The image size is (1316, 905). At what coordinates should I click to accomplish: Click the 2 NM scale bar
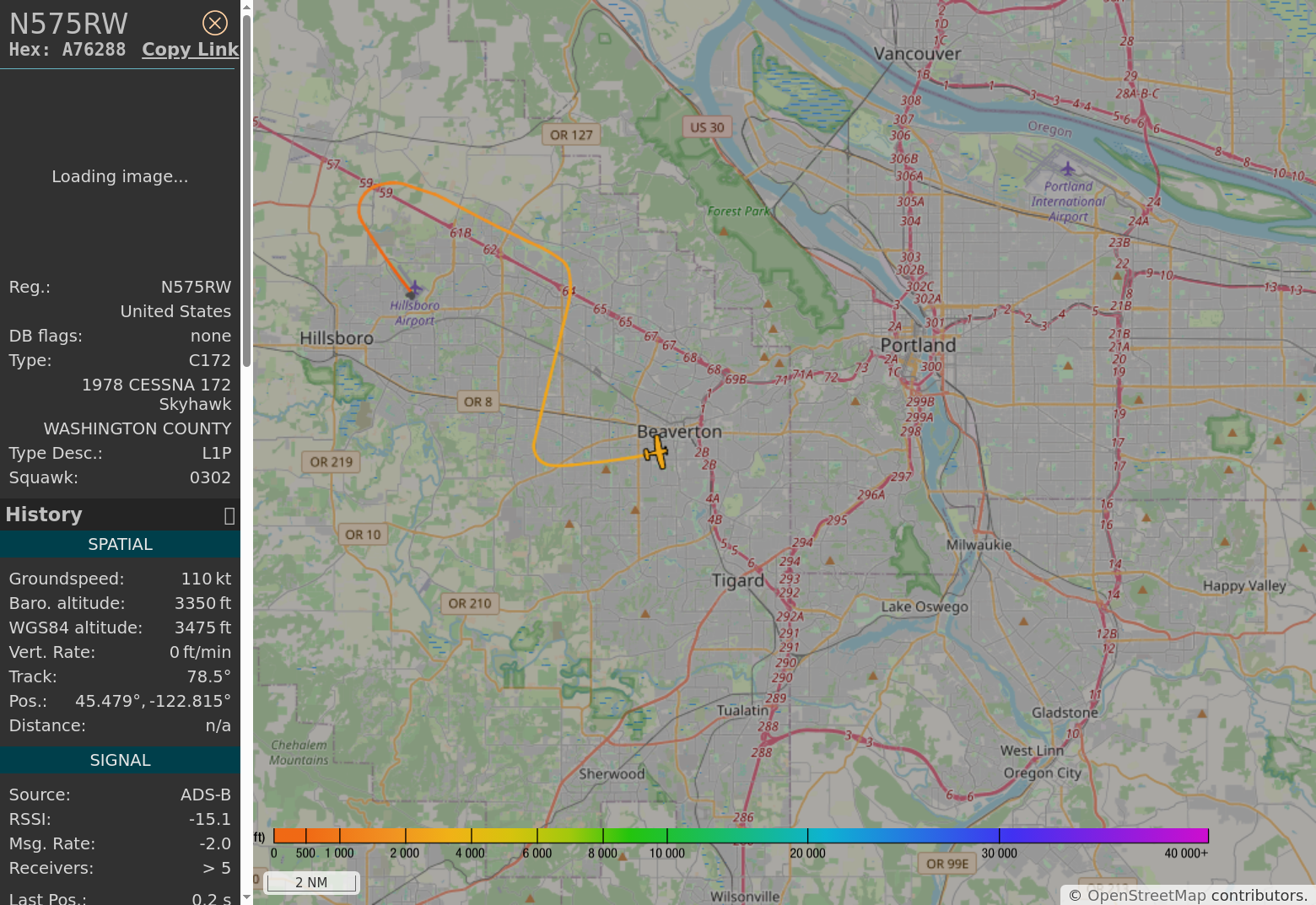click(311, 882)
